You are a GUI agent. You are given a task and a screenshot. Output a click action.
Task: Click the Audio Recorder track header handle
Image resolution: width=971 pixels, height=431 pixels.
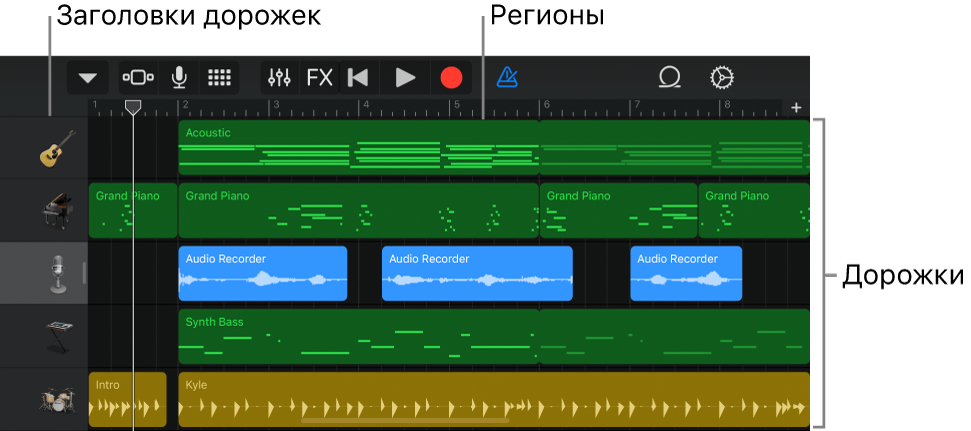pos(84,273)
